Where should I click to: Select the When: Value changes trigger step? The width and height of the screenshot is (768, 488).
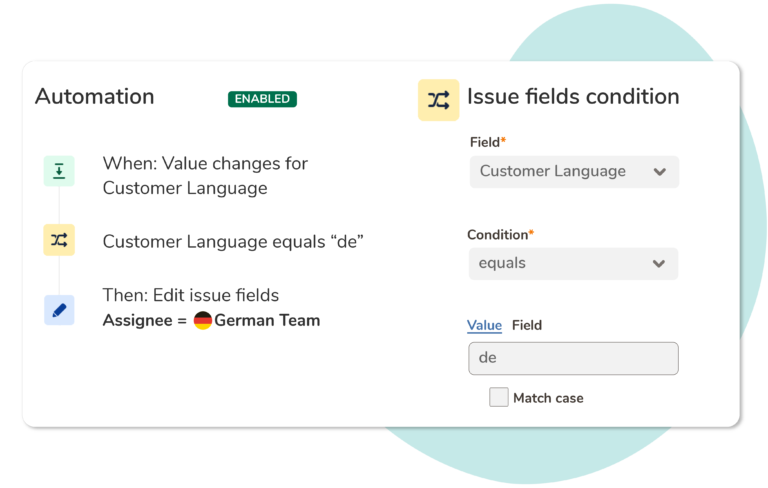coord(205,175)
